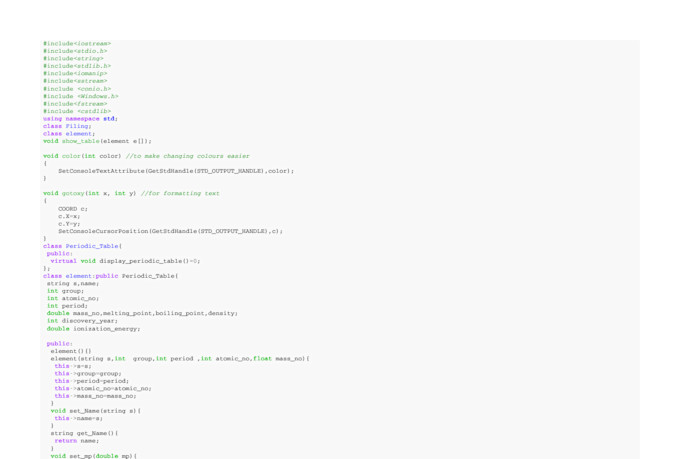Image resolution: width=680 pixels, height=459 pixels.
Task: Click the 'double mass_no,melting_point,...' line
Action: click(142, 313)
